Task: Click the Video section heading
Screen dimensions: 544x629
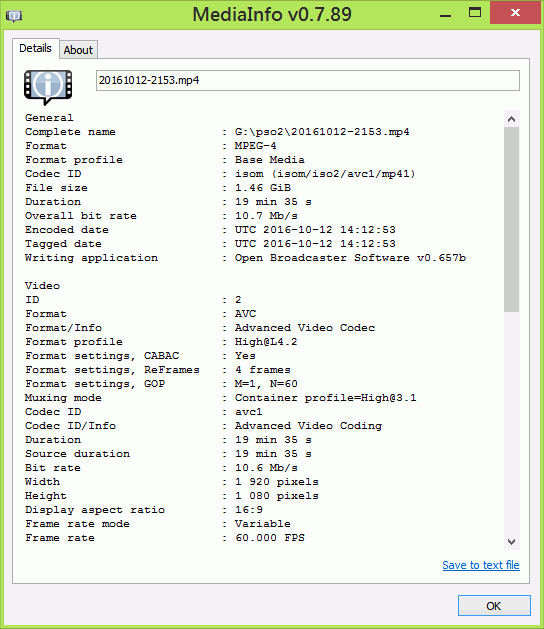Action: pos(42,286)
